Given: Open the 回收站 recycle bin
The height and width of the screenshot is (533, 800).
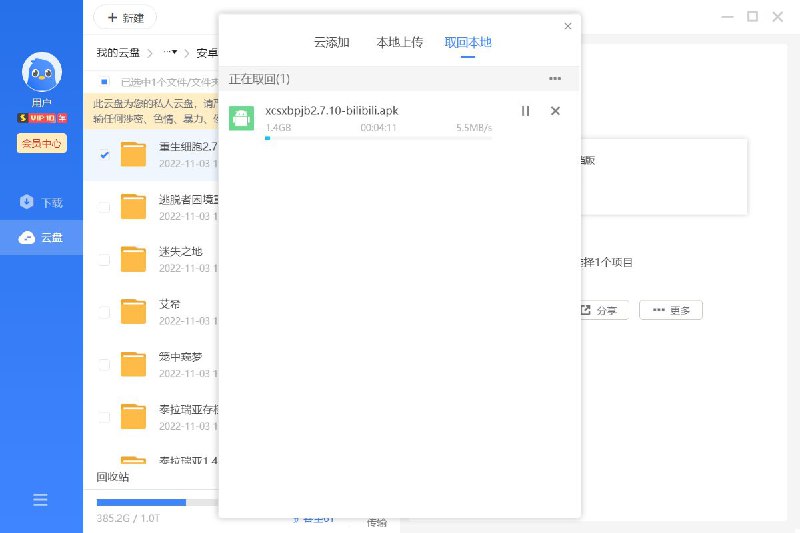Looking at the screenshot, I should tap(113, 477).
